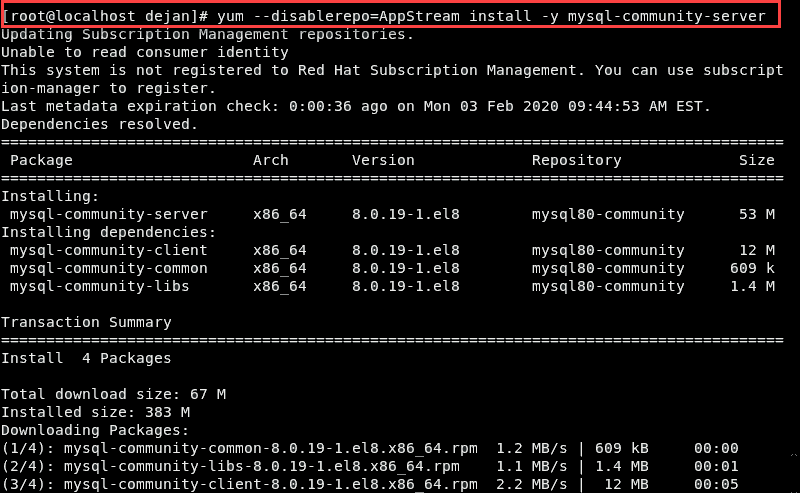
Task: Click 'mysql-community-client' package name in table
Action: pos(109,250)
